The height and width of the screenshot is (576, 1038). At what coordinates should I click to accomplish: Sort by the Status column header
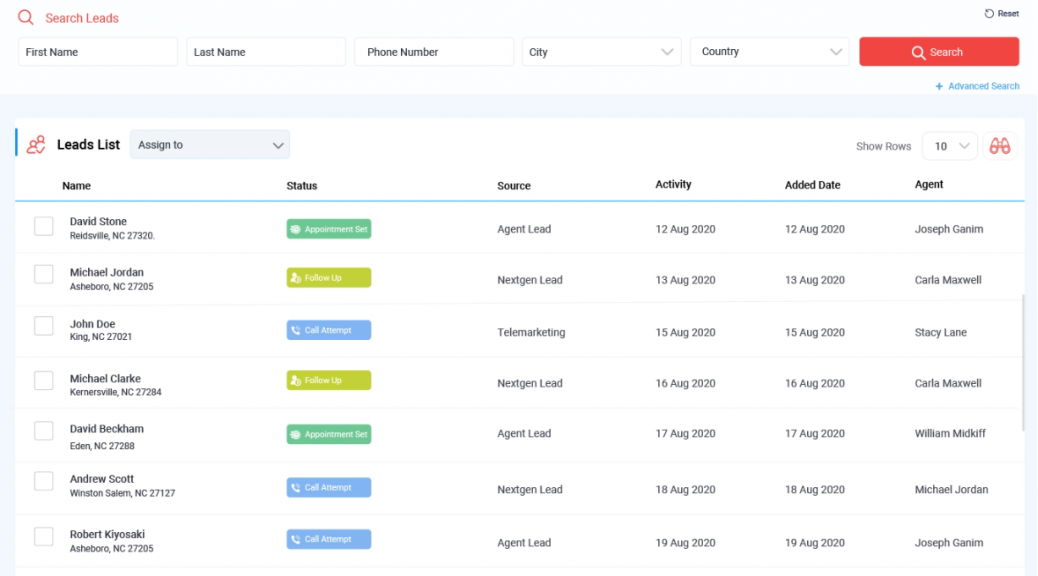click(302, 186)
